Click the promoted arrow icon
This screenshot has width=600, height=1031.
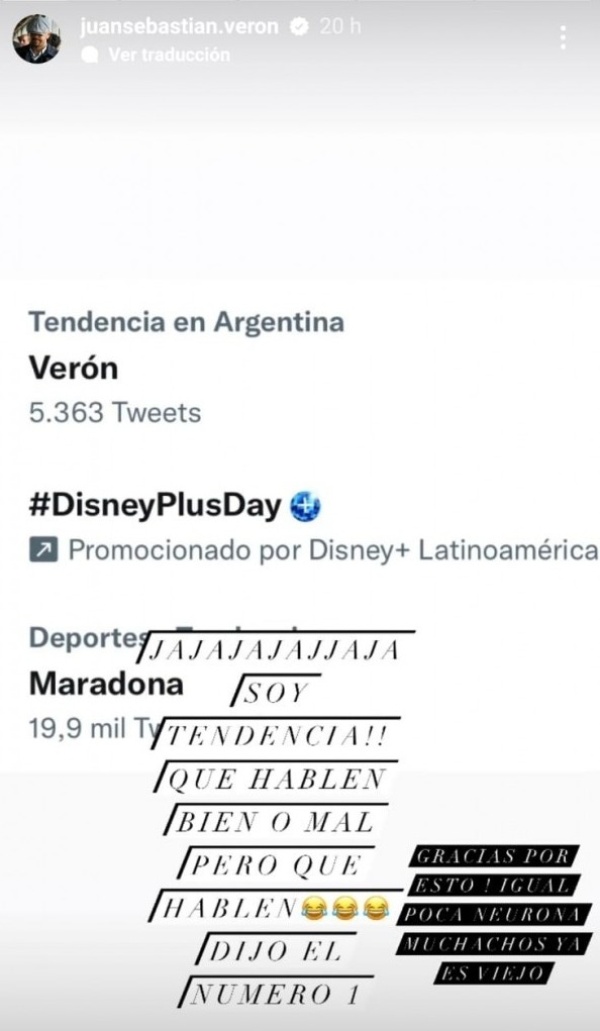point(43,550)
